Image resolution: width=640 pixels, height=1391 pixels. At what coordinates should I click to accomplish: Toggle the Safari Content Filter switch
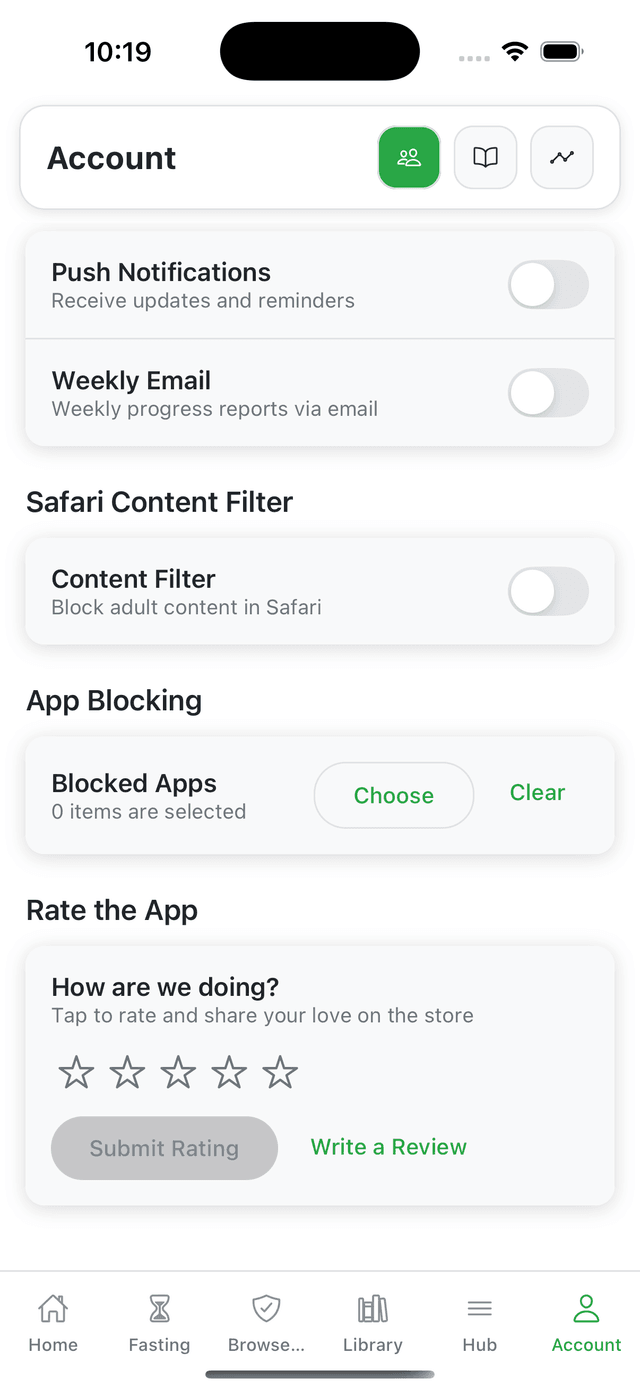(548, 591)
